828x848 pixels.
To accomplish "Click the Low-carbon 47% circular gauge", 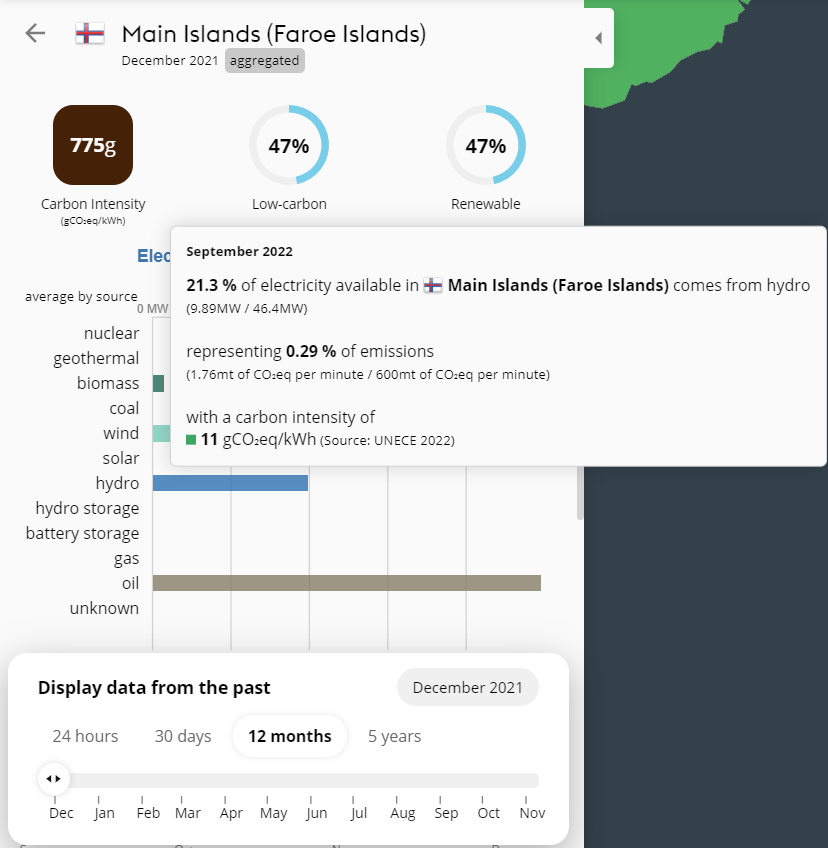I will click(289, 145).
